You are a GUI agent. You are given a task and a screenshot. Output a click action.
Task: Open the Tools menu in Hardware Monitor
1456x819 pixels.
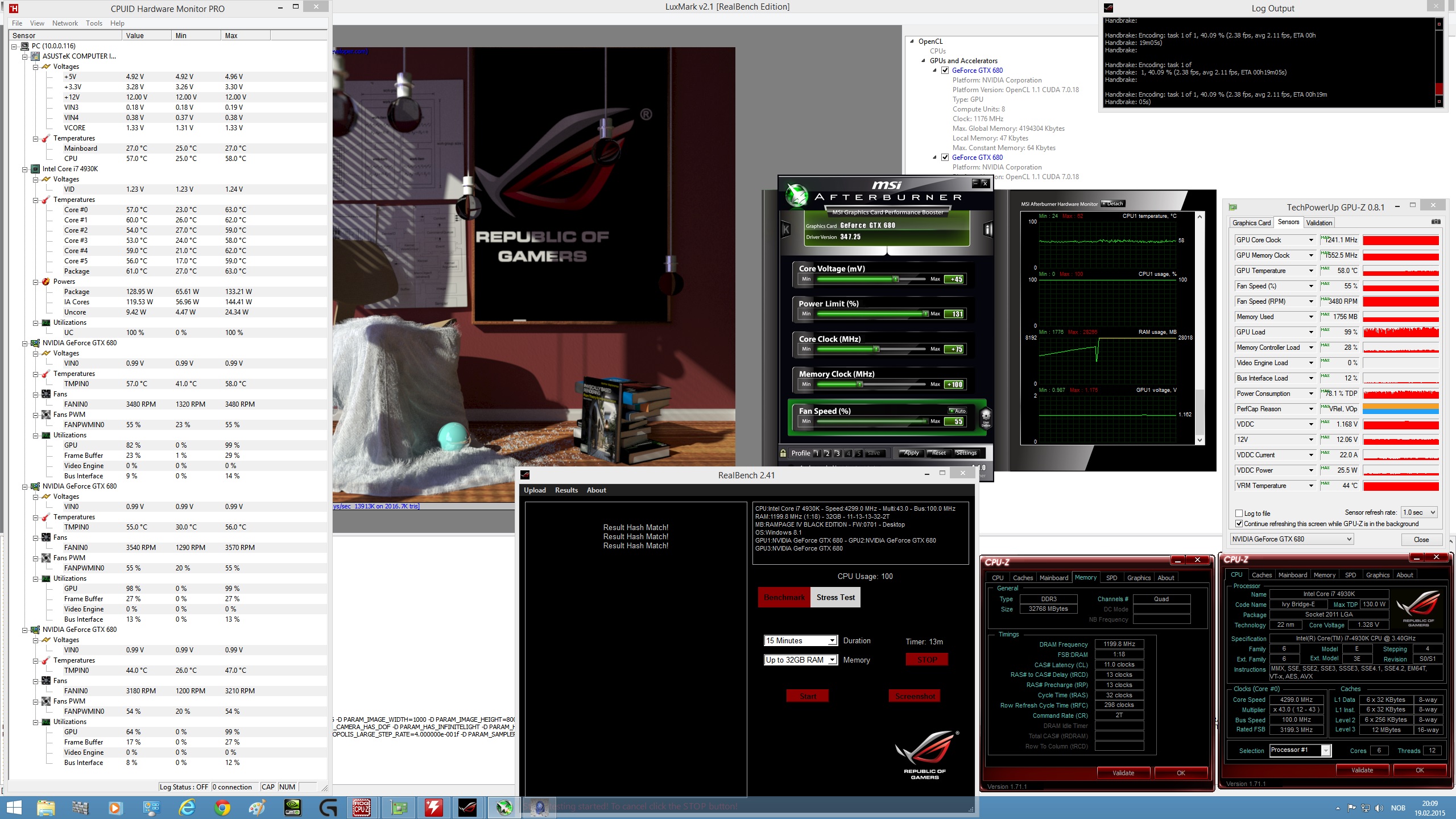tap(94, 23)
